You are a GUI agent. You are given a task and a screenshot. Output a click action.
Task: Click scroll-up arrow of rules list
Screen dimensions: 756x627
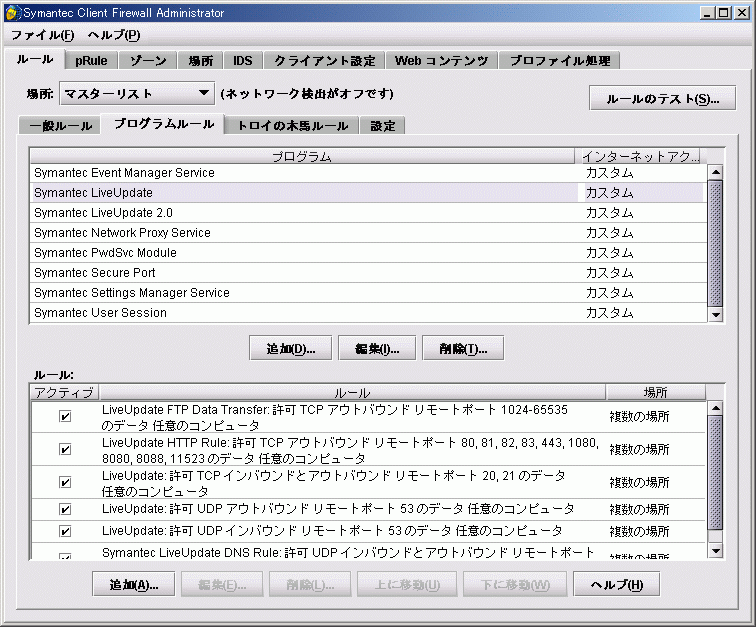pyautogui.click(x=716, y=409)
